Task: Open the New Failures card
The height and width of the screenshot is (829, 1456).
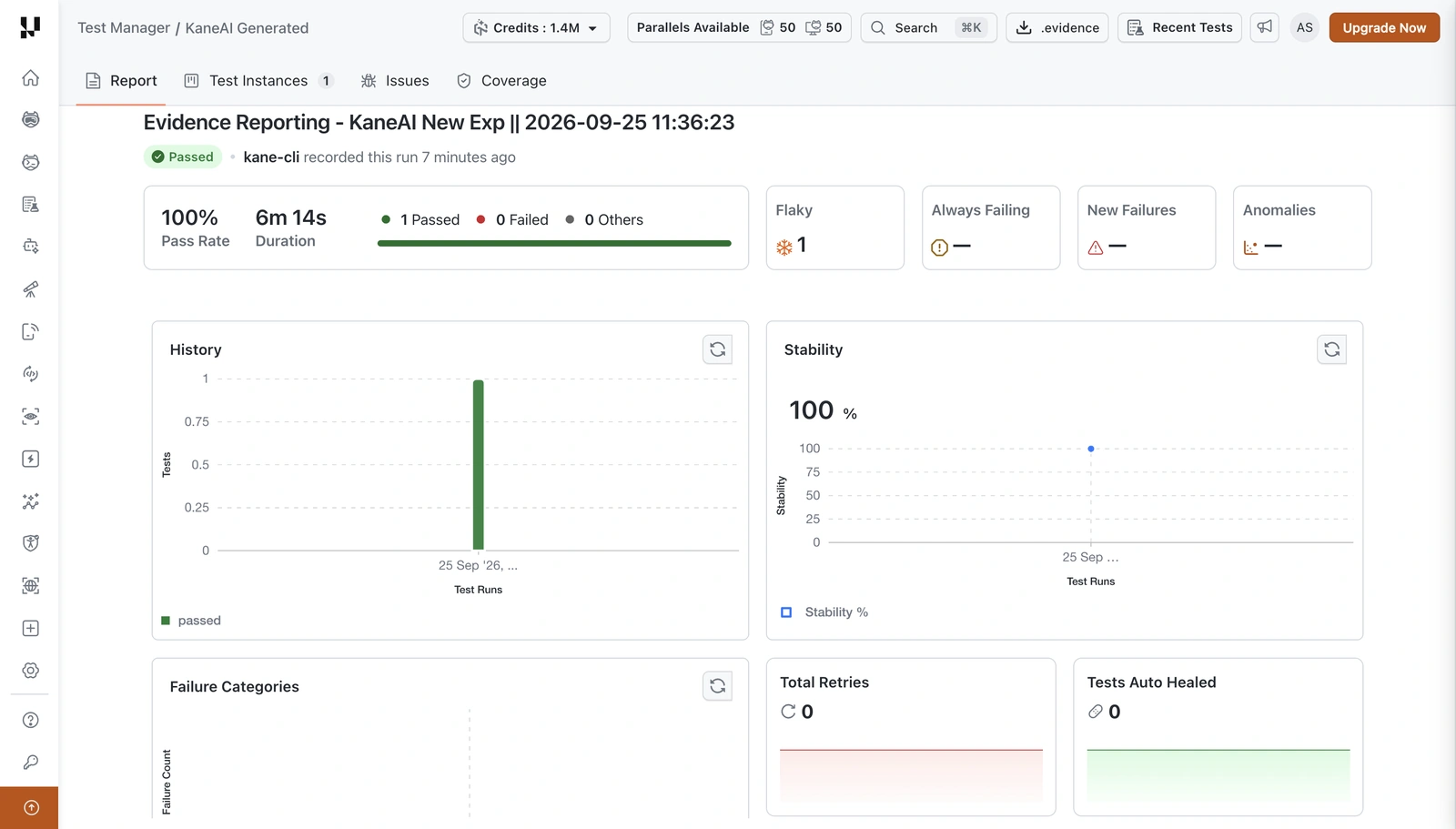Action: tap(1147, 227)
